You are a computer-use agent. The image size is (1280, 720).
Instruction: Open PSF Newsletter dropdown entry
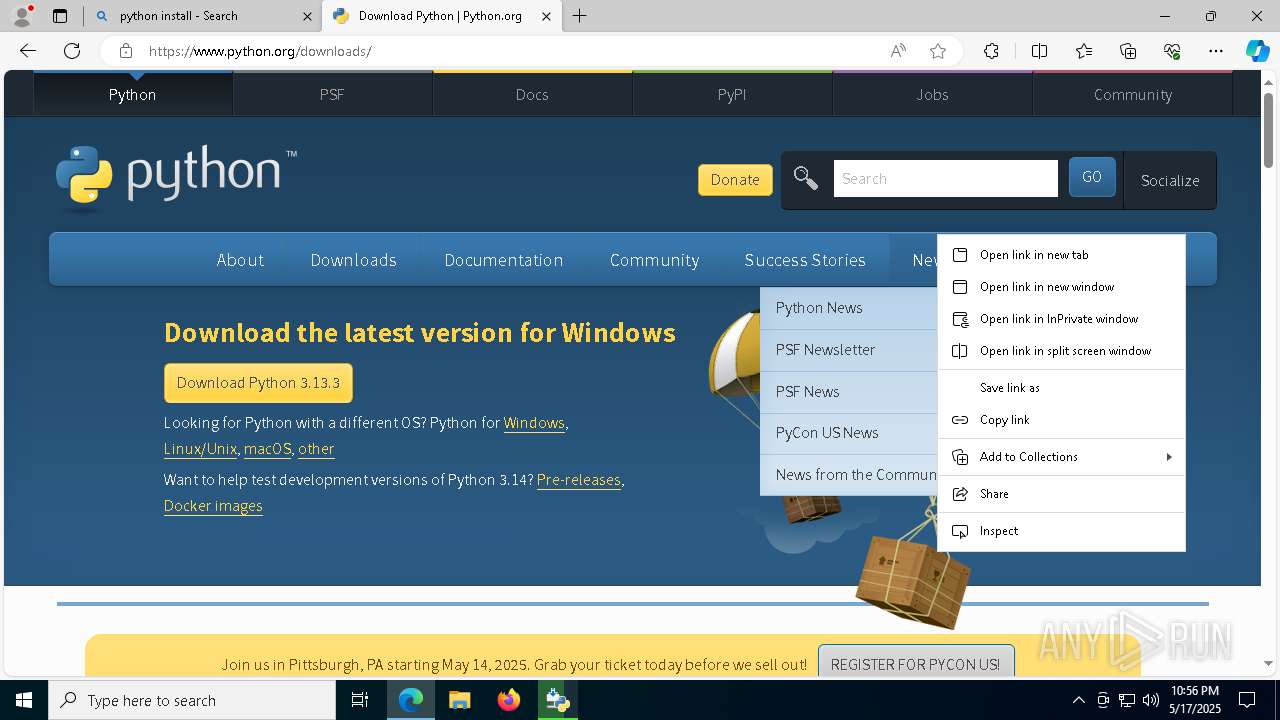coord(849,350)
